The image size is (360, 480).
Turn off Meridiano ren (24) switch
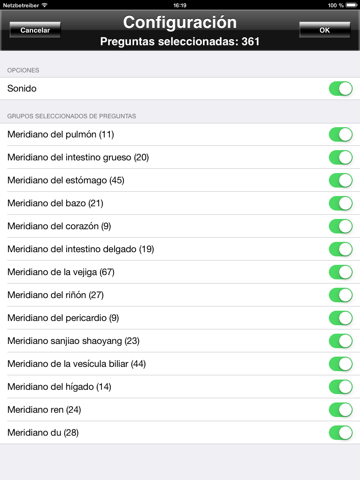pos(341,410)
